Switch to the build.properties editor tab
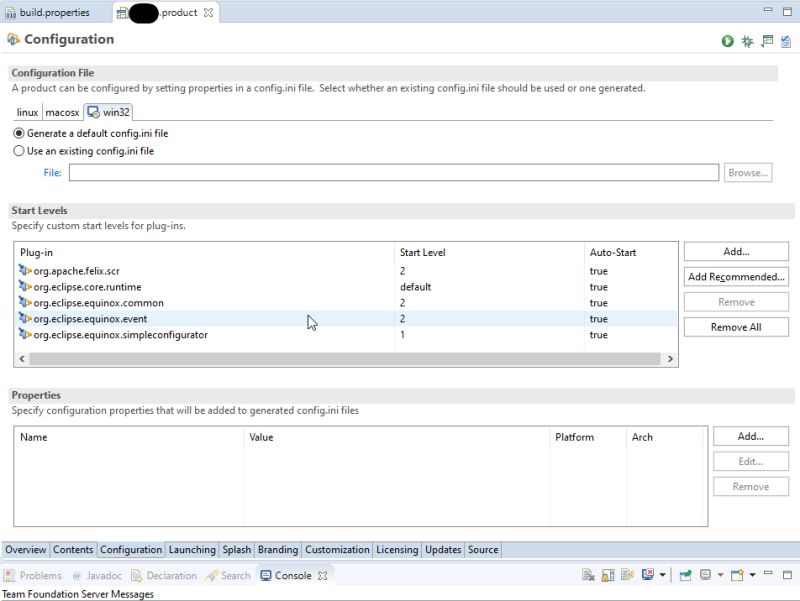This screenshot has height=601, width=800. click(x=47, y=12)
